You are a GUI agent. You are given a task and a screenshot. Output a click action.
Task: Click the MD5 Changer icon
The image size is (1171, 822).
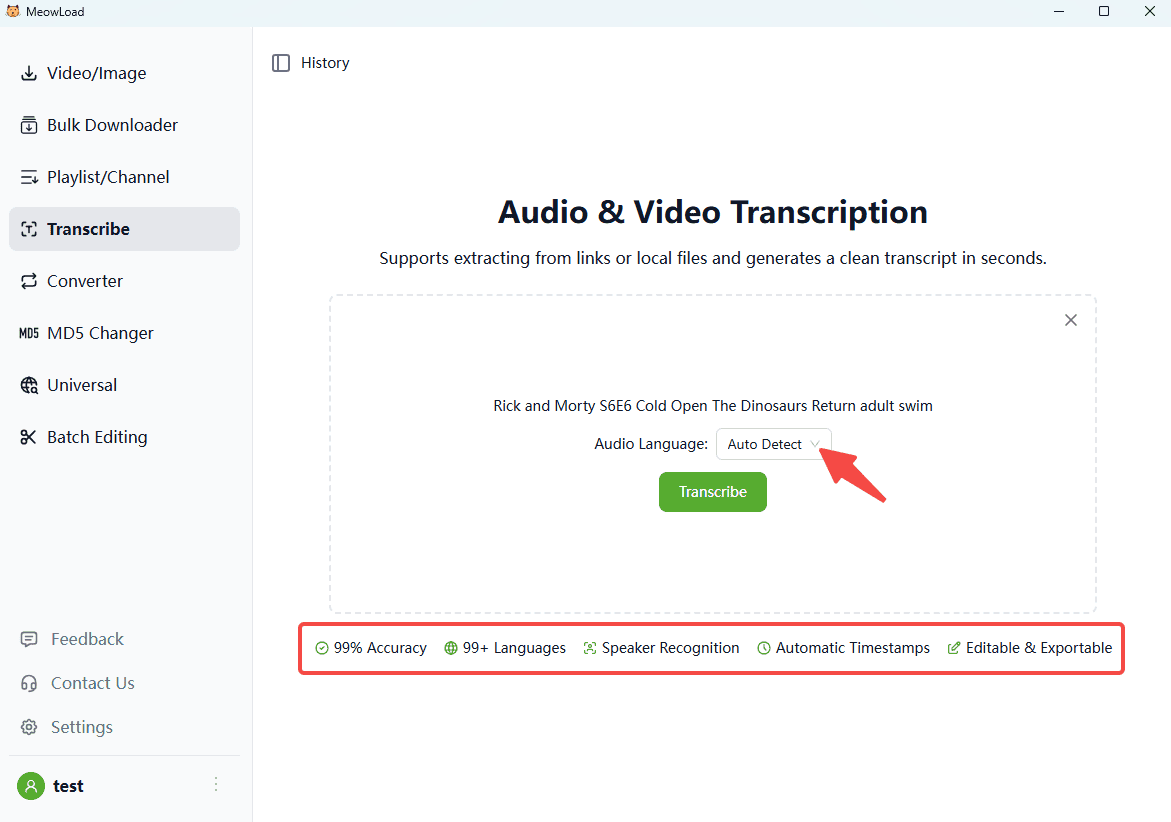point(29,333)
